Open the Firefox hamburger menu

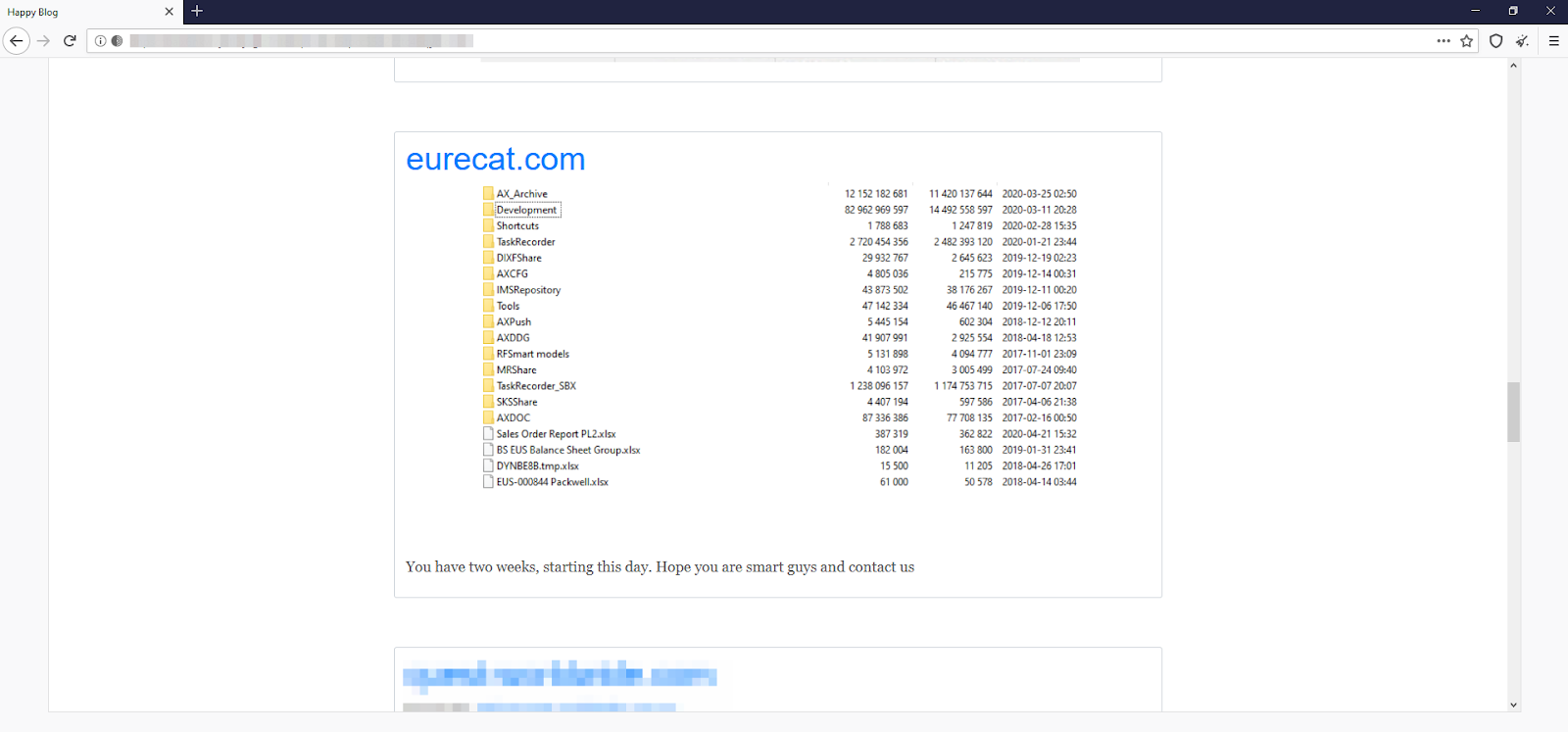[1554, 41]
